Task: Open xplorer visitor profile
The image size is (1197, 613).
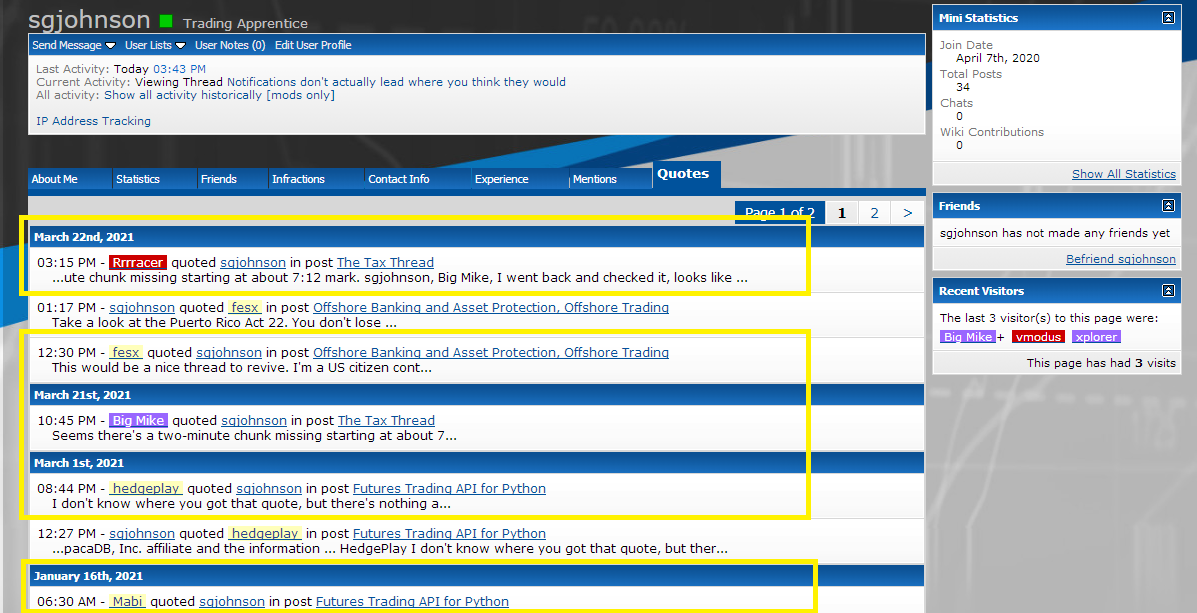Action: coord(1096,337)
